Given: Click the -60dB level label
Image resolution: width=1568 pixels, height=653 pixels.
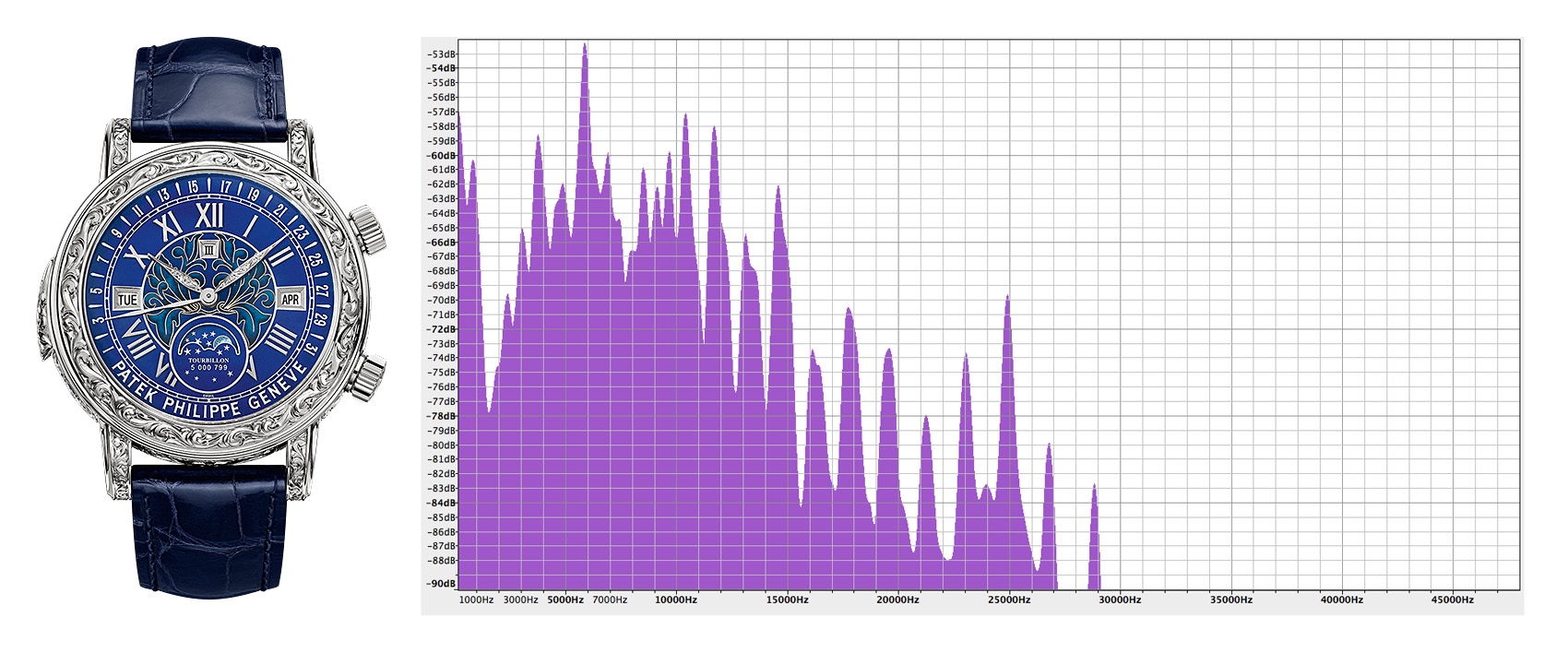Looking at the screenshot, I should (x=442, y=156).
